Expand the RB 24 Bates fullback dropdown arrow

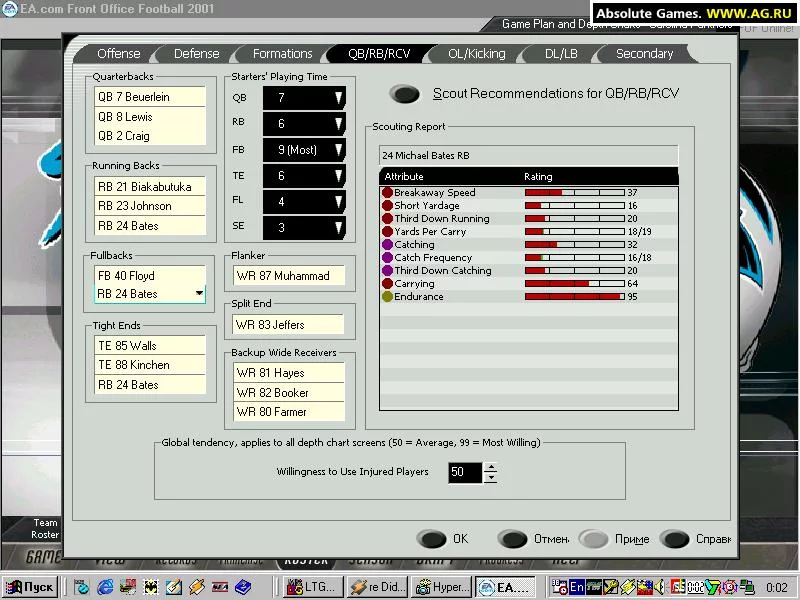[199, 293]
